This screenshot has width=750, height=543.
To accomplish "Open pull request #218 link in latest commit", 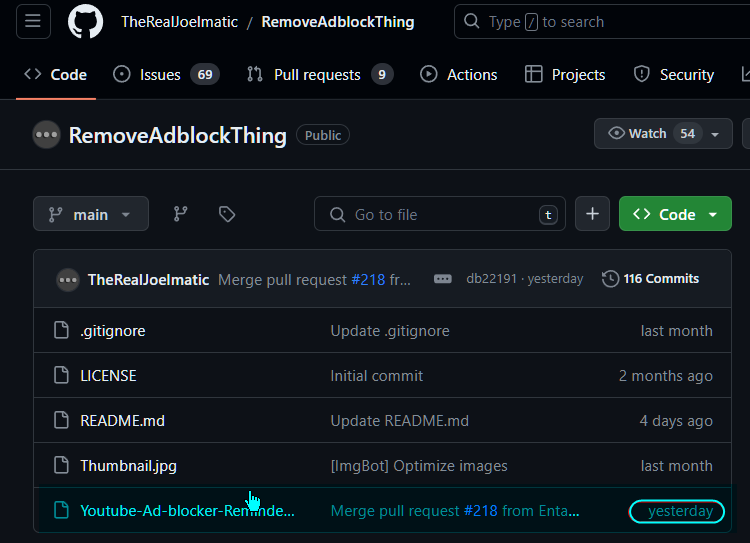I will click(368, 279).
